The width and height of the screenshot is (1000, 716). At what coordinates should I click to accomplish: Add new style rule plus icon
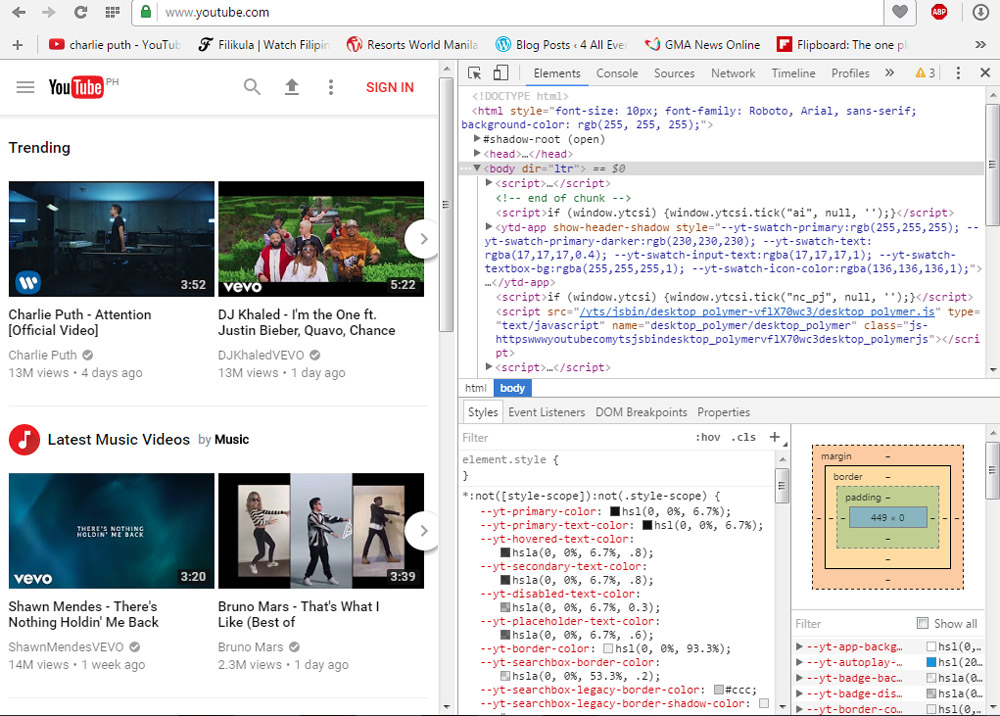point(774,437)
